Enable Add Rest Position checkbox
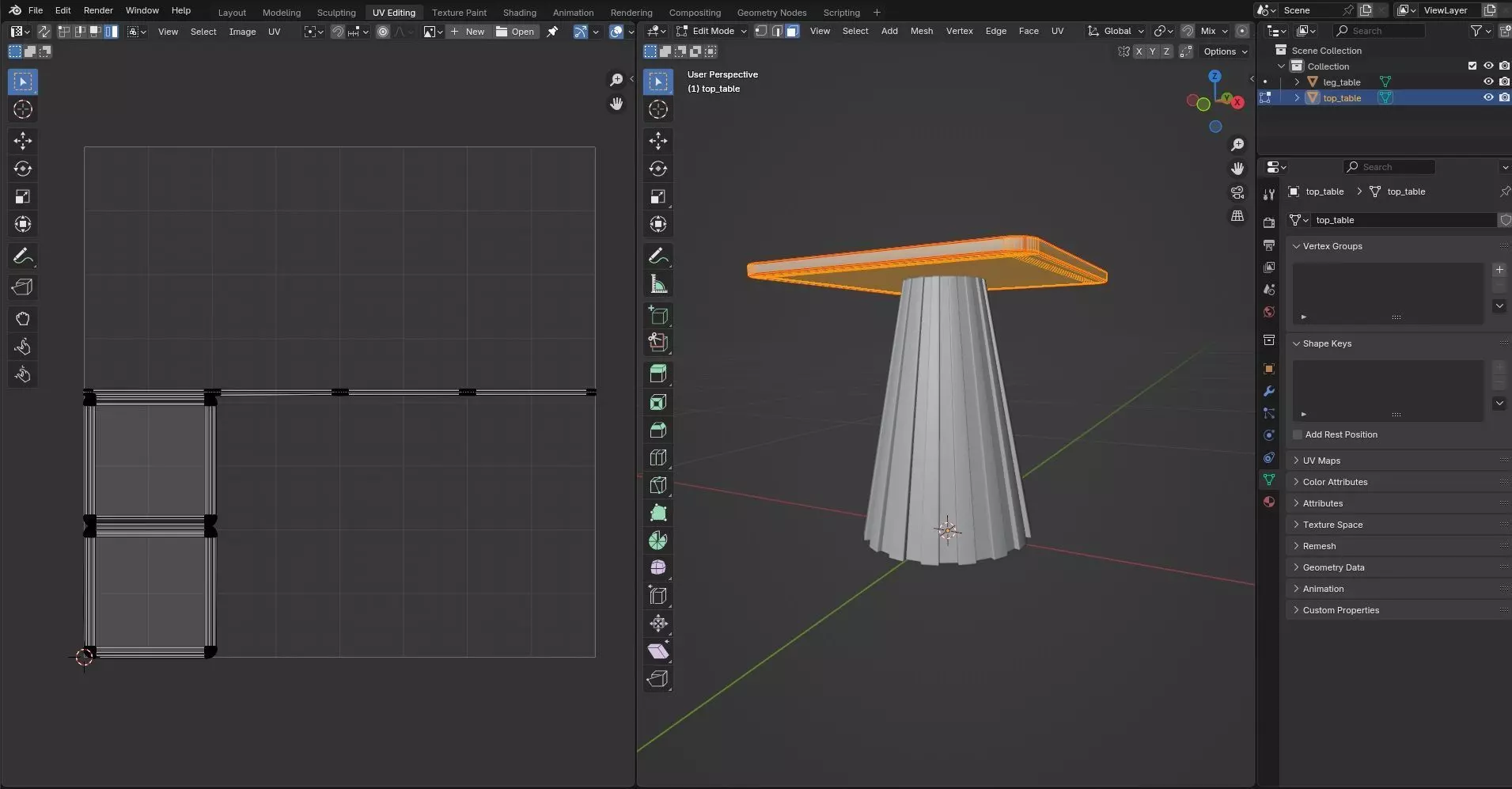The width and height of the screenshot is (1512, 789). click(x=1298, y=434)
